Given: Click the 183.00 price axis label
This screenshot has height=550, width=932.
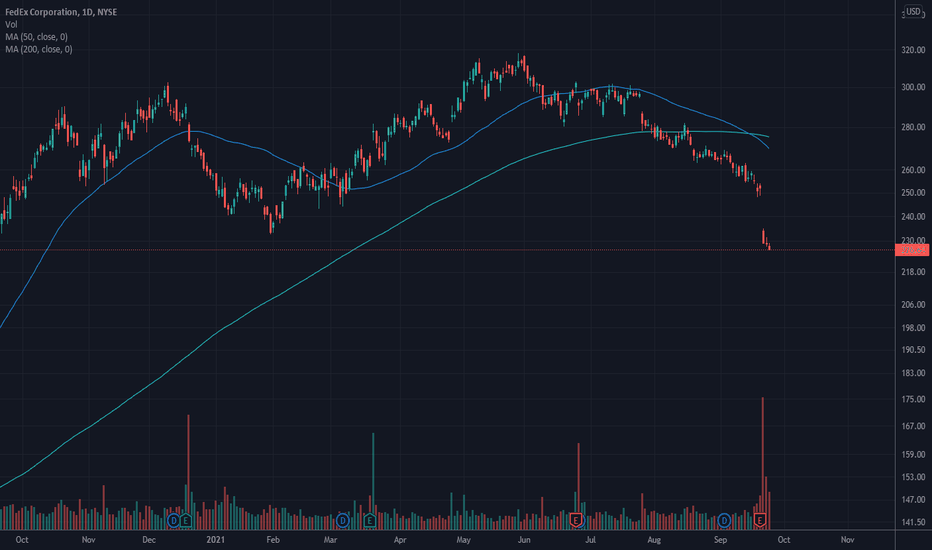Looking at the screenshot, I should coord(913,373).
